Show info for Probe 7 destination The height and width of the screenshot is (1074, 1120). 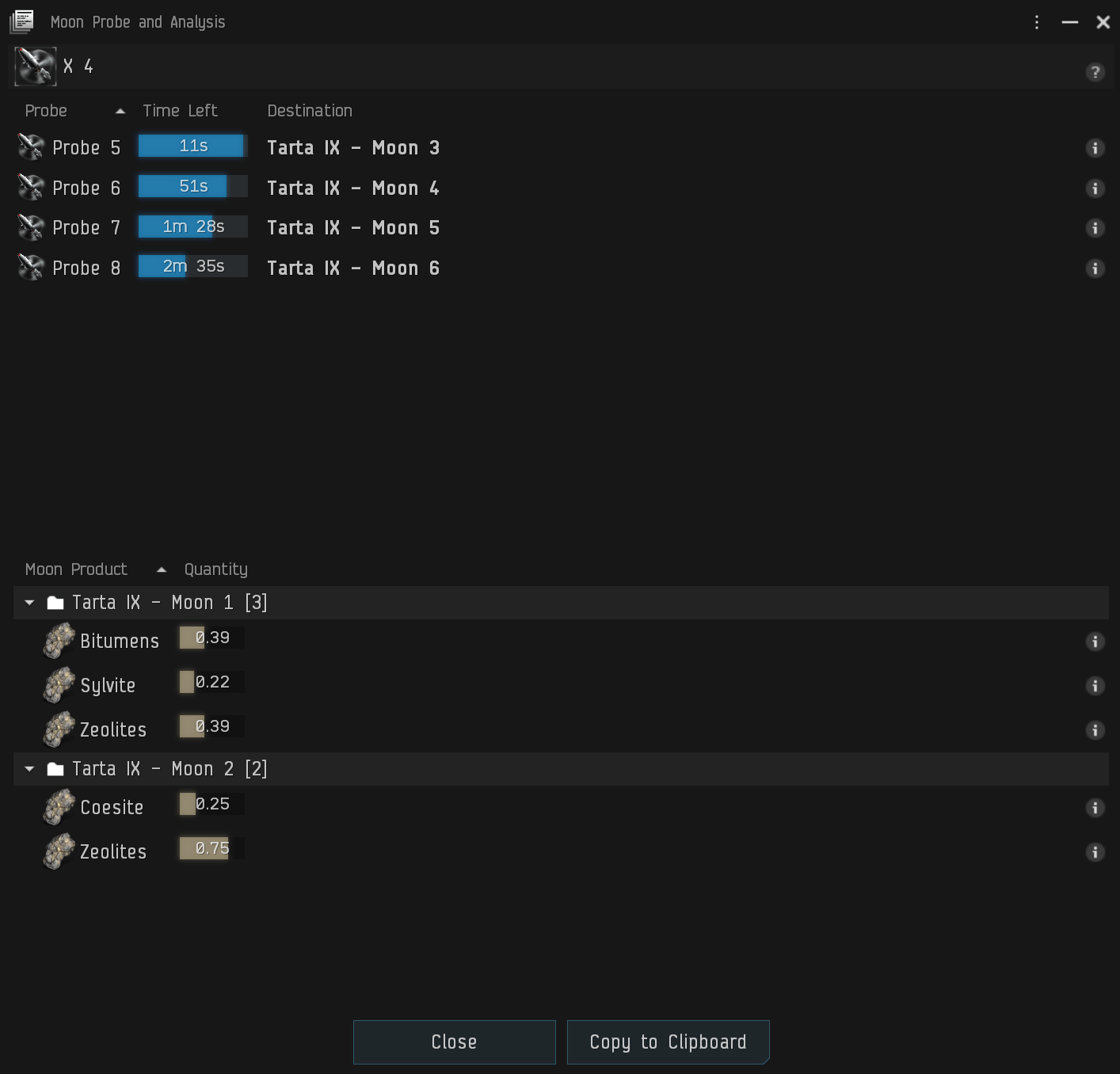[x=1095, y=228]
